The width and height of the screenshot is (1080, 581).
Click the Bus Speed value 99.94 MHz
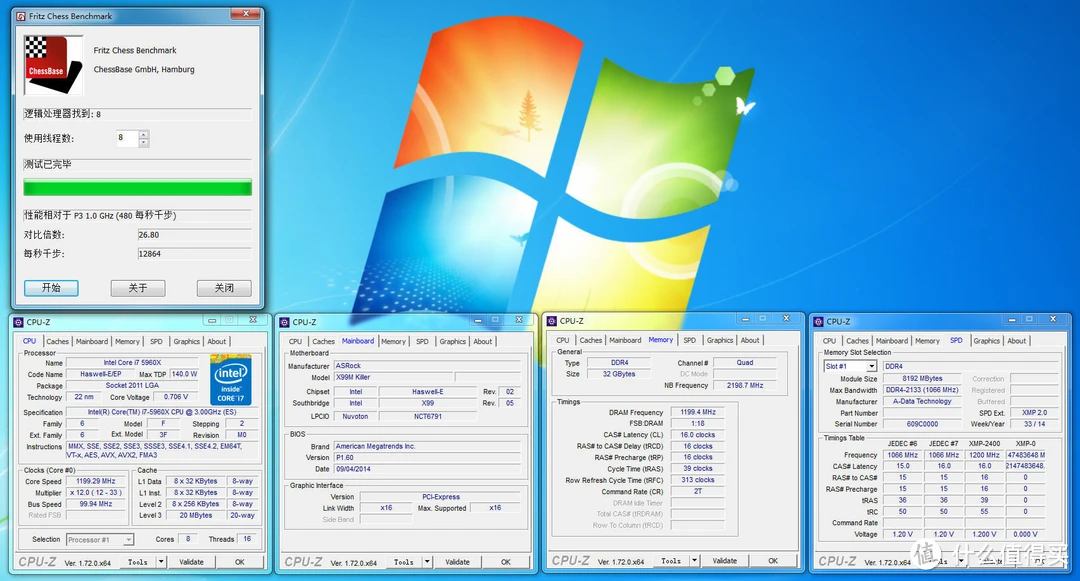click(x=96, y=504)
